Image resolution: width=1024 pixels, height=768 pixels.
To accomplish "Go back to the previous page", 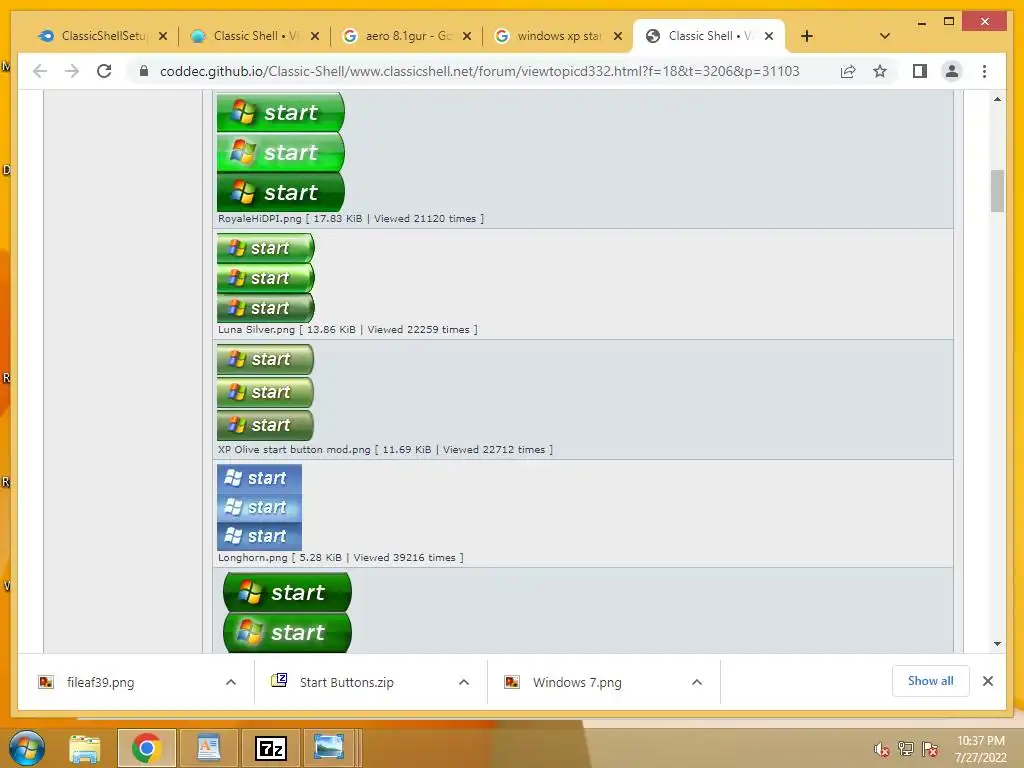I will (40, 71).
